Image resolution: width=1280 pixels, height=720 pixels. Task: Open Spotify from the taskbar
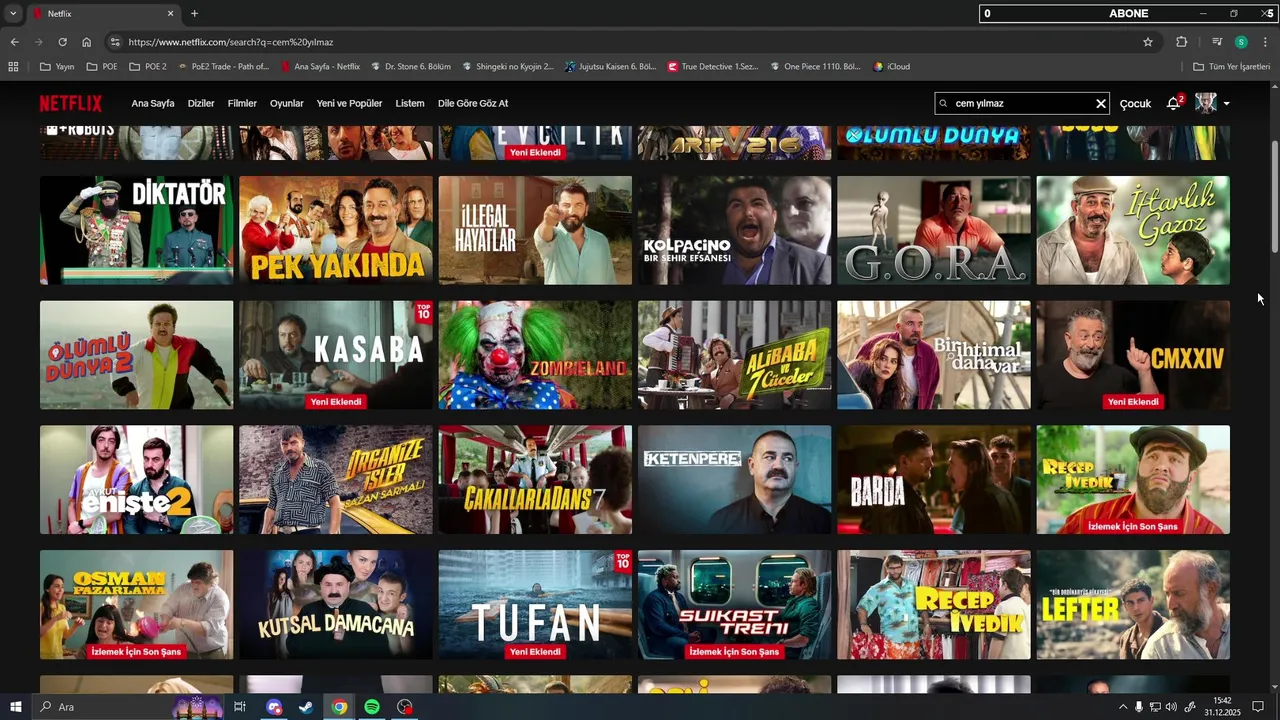click(372, 707)
